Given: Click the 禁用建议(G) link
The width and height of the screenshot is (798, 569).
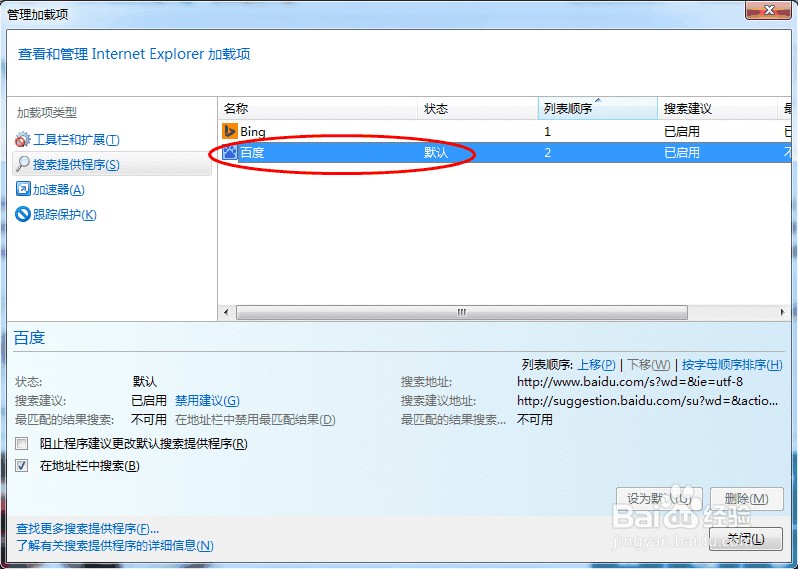Looking at the screenshot, I should tap(207, 401).
